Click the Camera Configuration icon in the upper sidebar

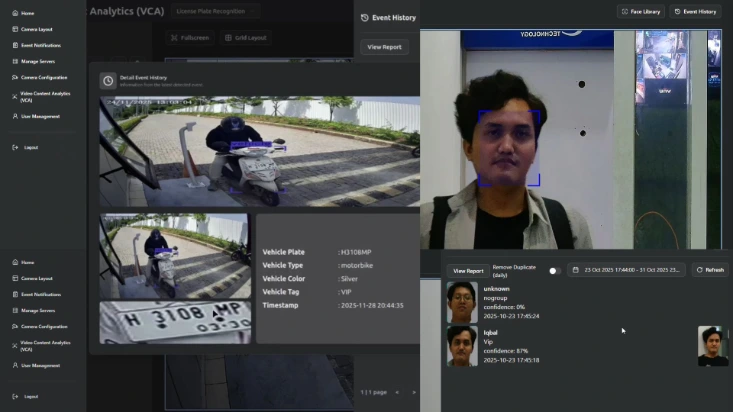click(14, 77)
